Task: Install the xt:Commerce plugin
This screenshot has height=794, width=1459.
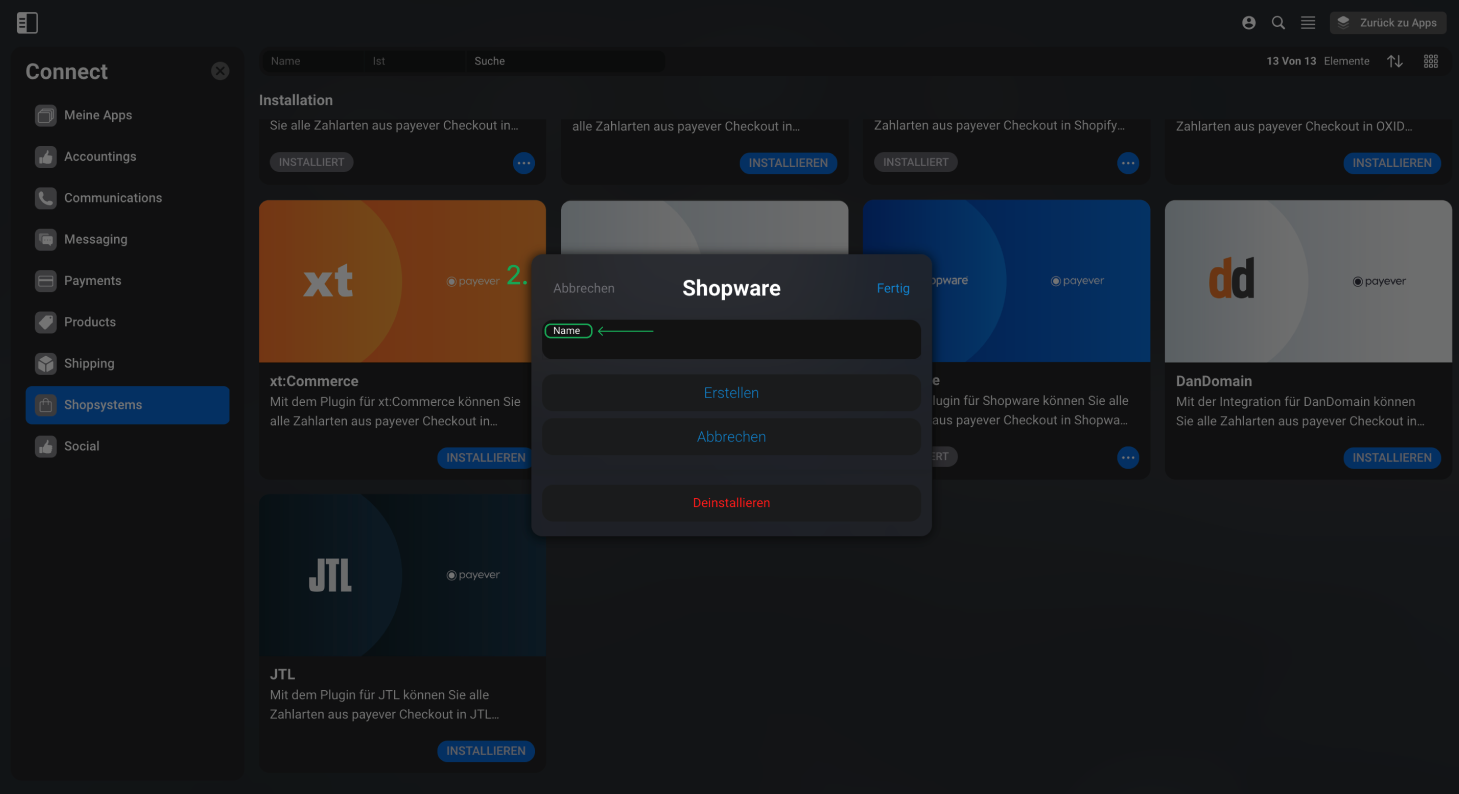Action: coord(486,458)
